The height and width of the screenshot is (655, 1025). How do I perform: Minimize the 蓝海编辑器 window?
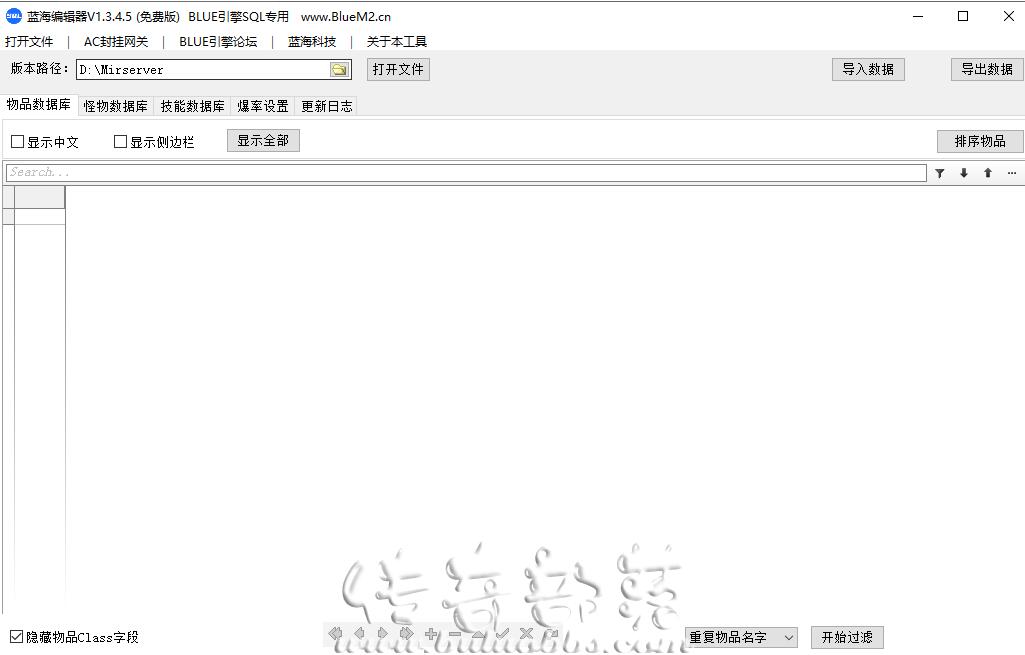point(918,16)
